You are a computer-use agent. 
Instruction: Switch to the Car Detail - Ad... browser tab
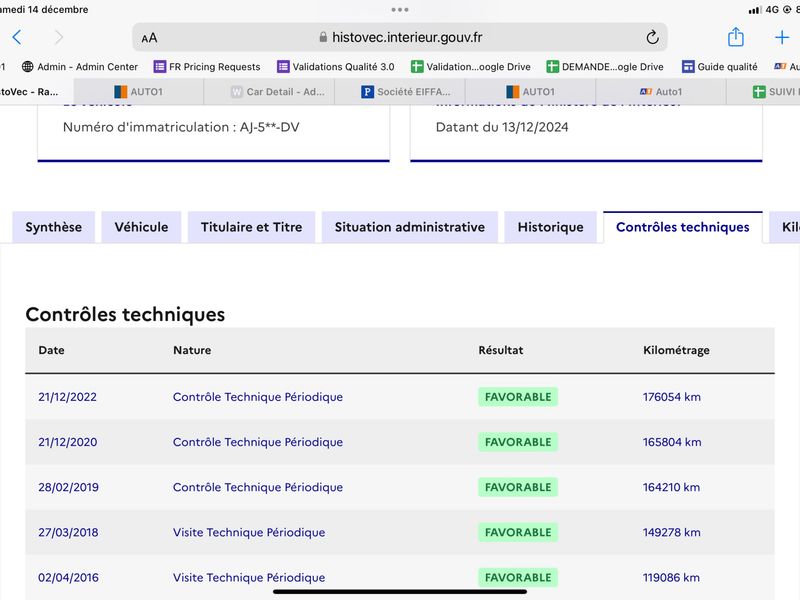[269, 92]
